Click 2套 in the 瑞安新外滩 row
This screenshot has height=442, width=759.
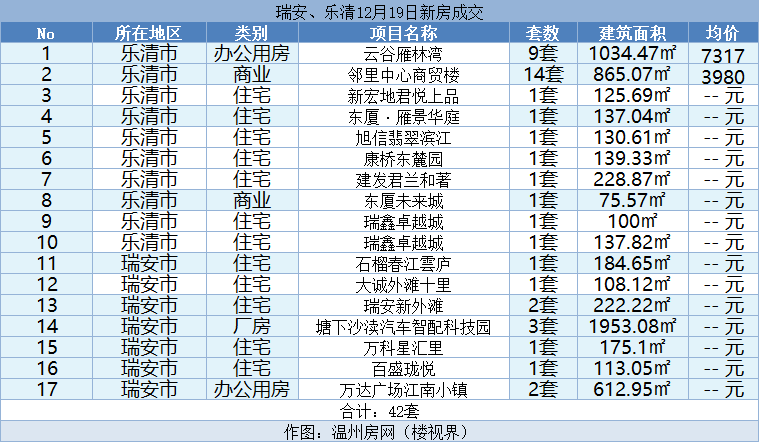(x=543, y=305)
